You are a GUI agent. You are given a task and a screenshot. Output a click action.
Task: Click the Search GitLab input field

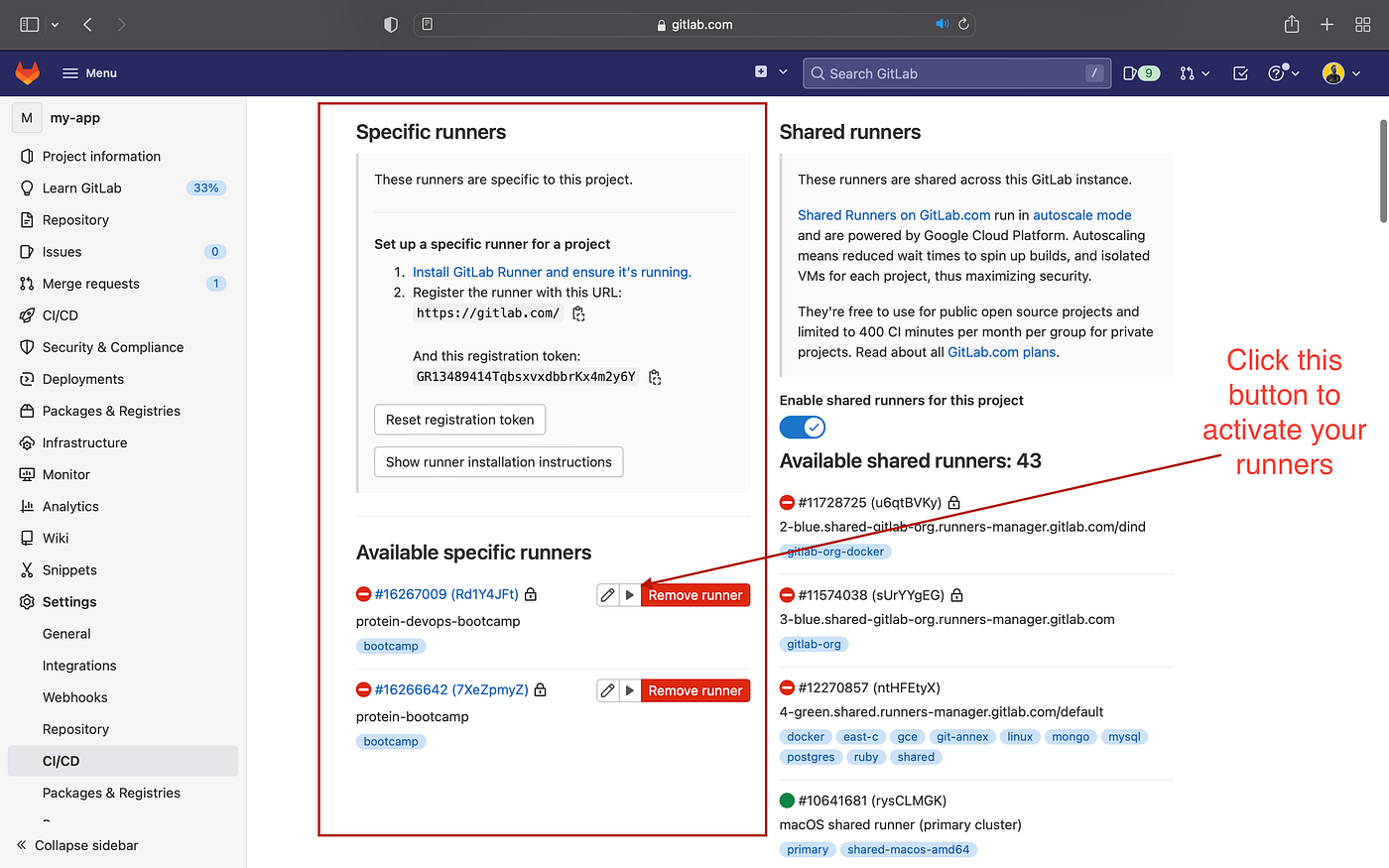pos(955,72)
